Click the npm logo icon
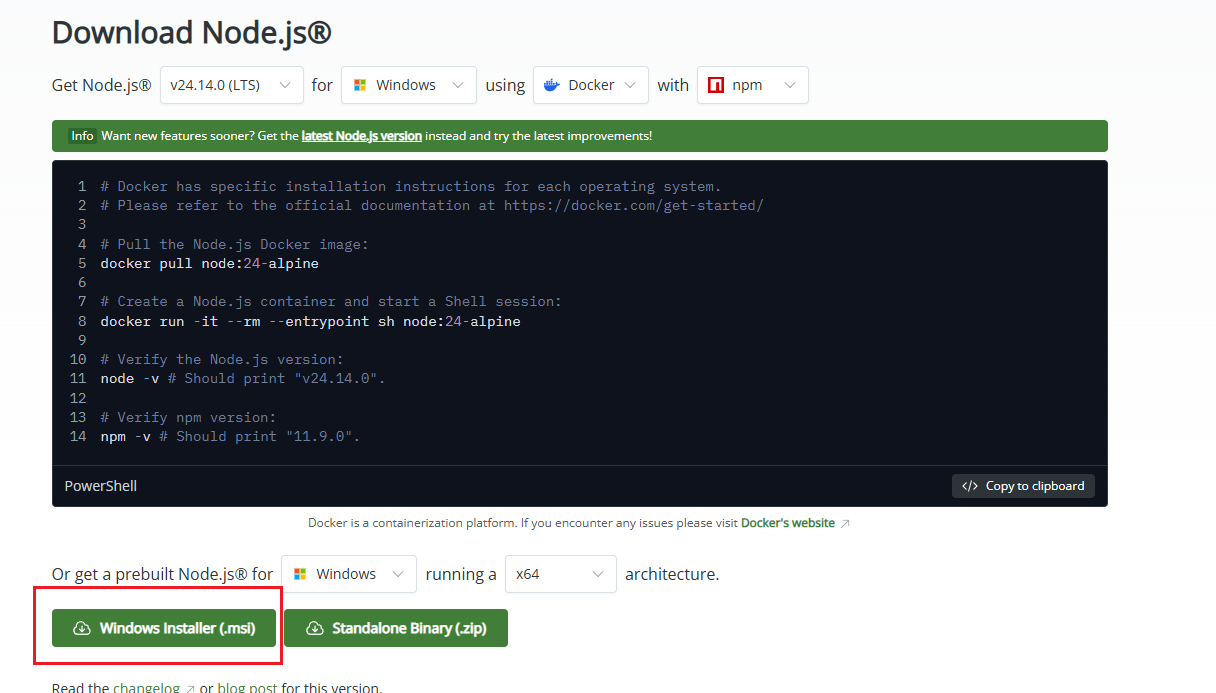 tap(716, 85)
